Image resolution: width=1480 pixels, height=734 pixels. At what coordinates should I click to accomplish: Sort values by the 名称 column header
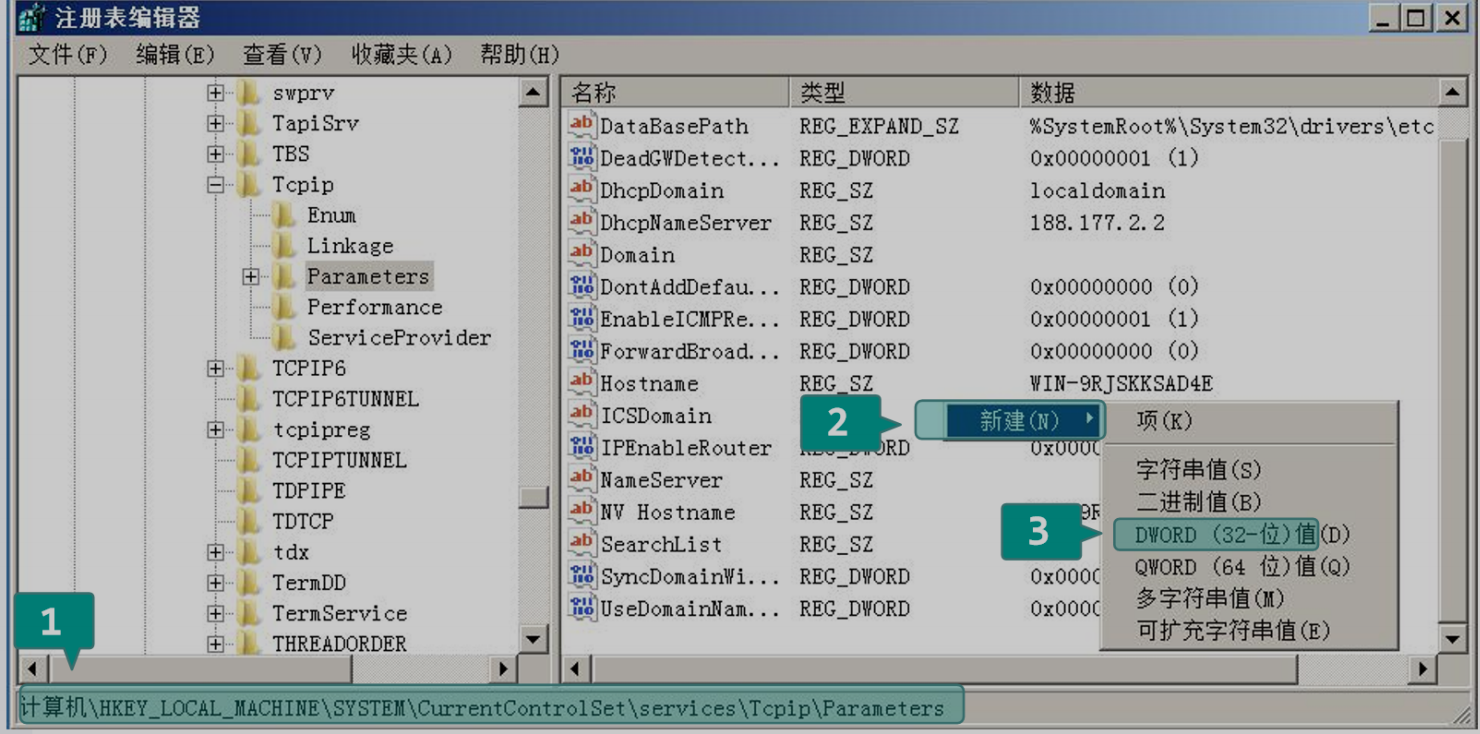tap(674, 93)
